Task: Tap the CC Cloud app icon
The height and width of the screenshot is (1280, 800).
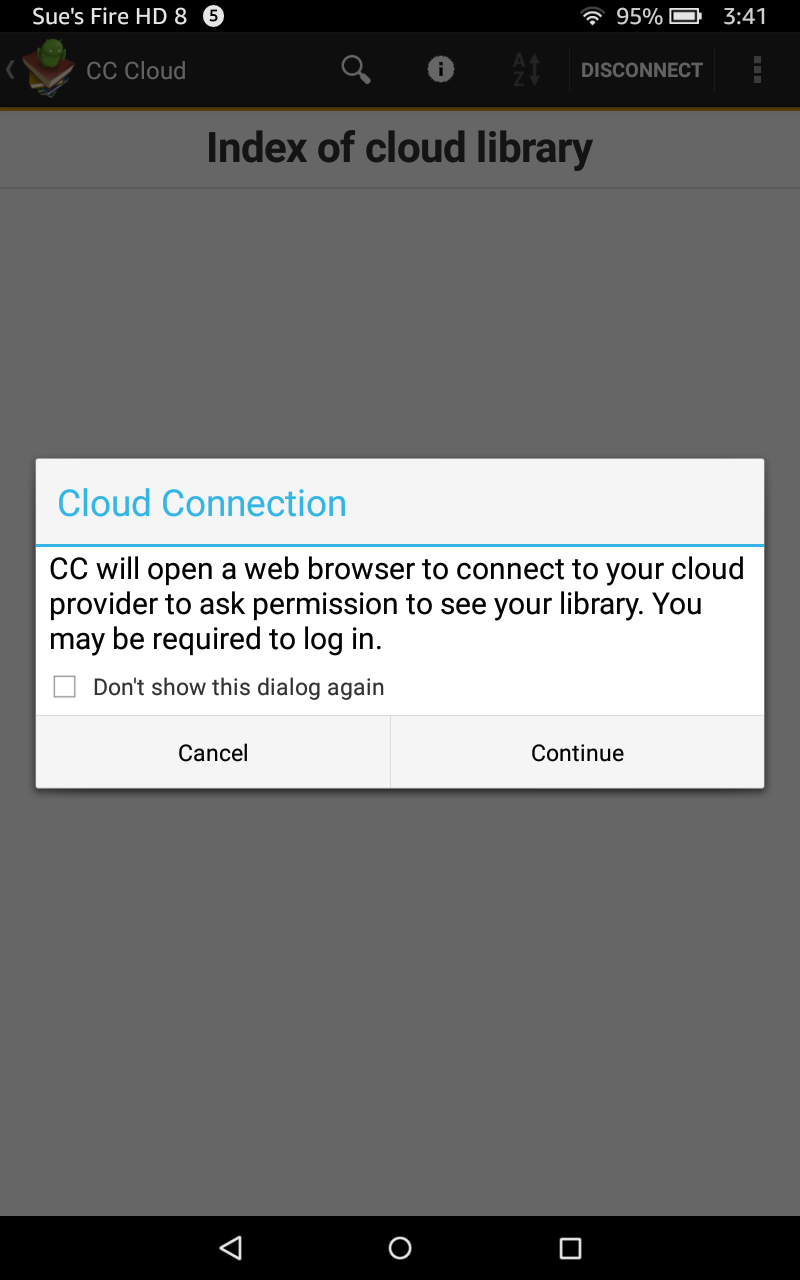Action: (x=48, y=69)
